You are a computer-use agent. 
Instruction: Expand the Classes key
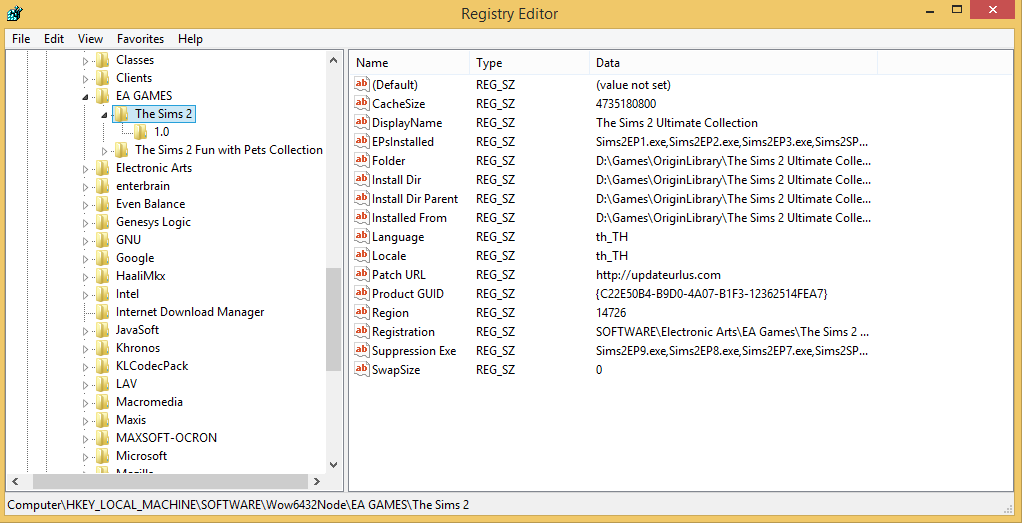[85, 61]
